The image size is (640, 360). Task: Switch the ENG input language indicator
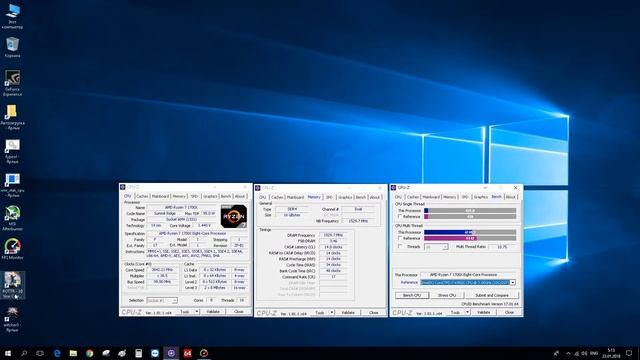(594, 353)
